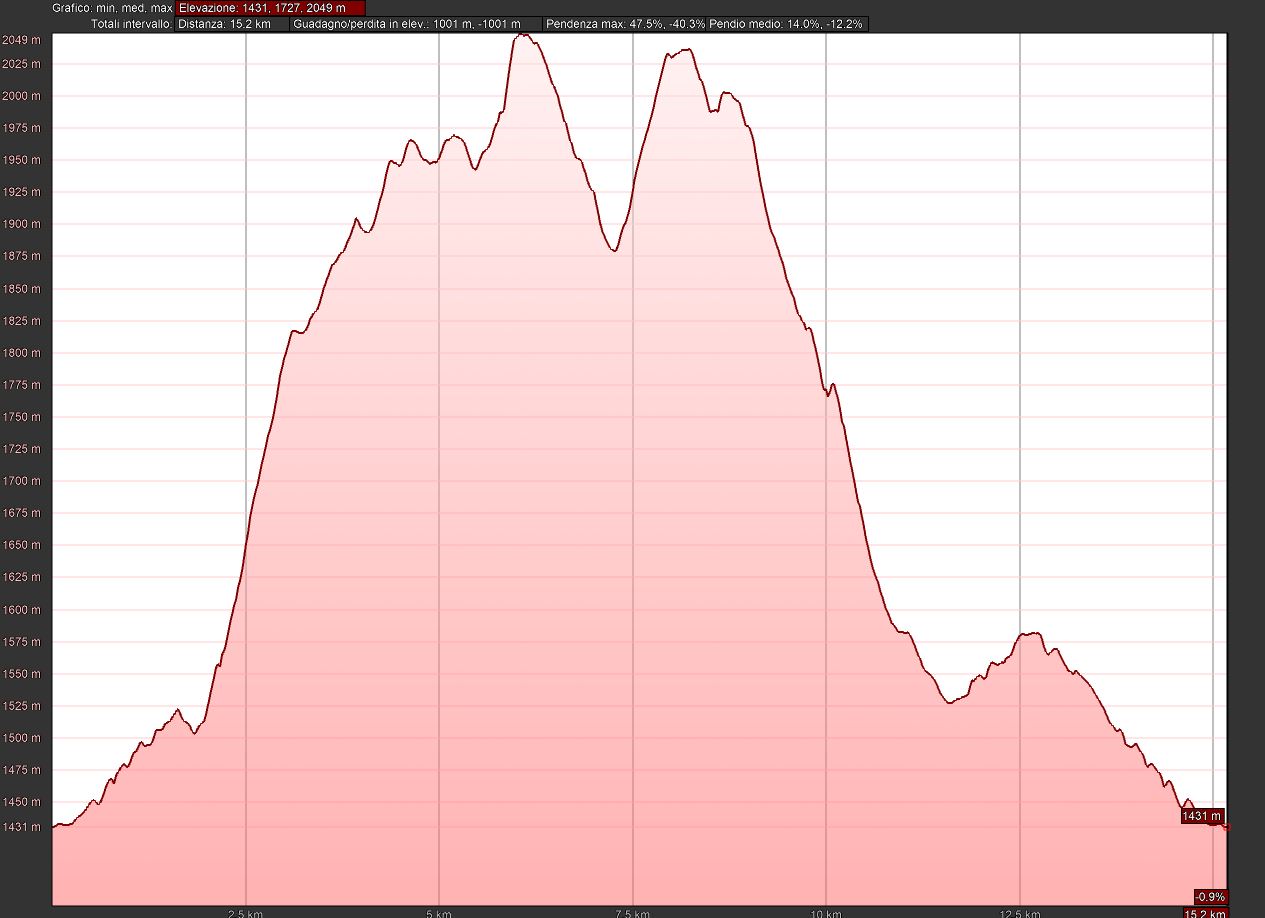Click the 1431 m y-axis label
1265x918 pixels.
click(21, 827)
